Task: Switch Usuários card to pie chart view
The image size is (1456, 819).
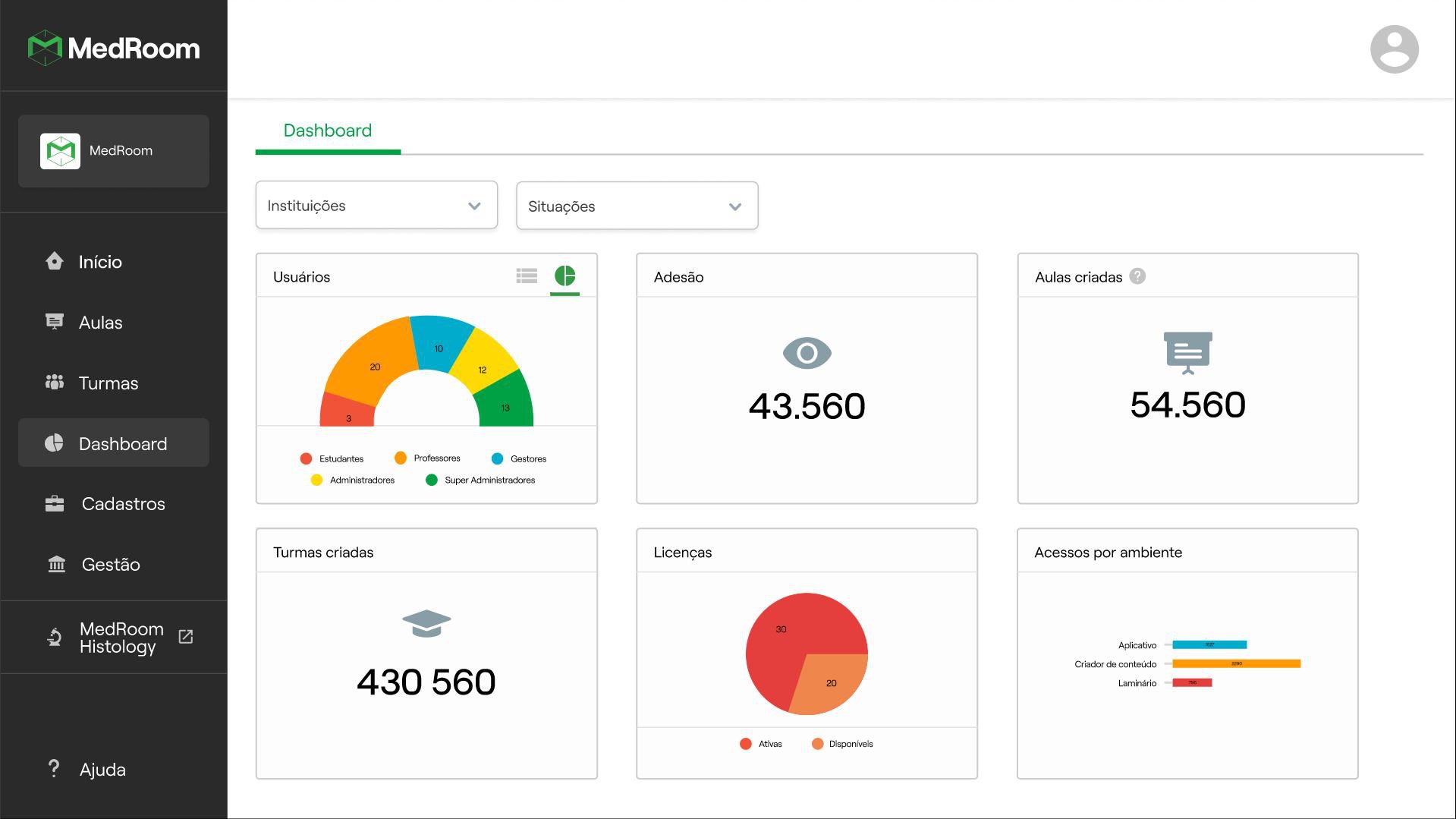Action: pos(564,276)
